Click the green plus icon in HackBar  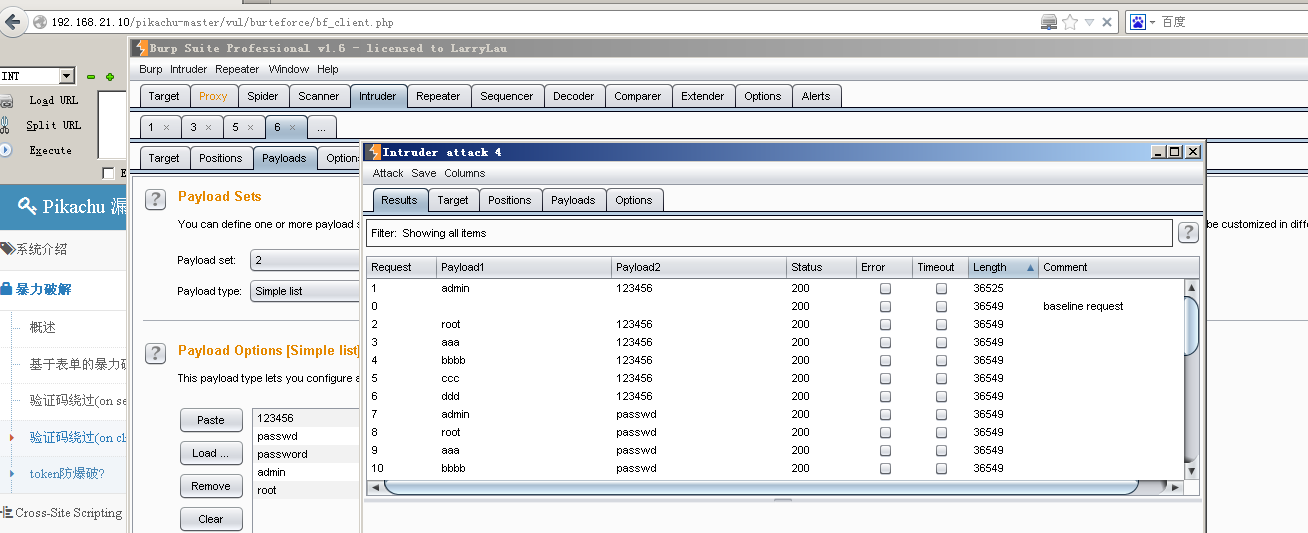tap(109, 77)
